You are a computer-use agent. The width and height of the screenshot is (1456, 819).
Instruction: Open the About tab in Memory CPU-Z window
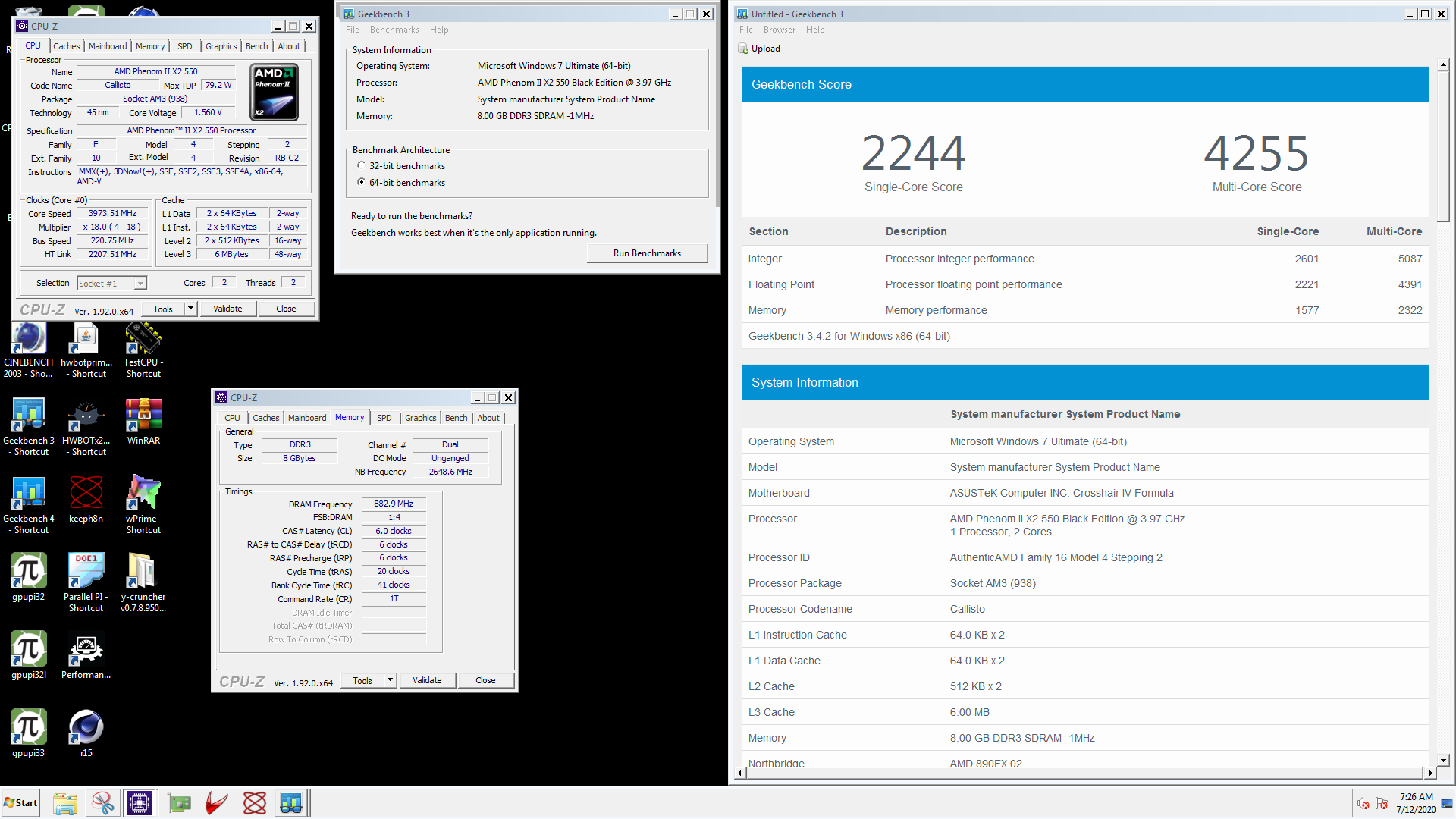tap(488, 418)
